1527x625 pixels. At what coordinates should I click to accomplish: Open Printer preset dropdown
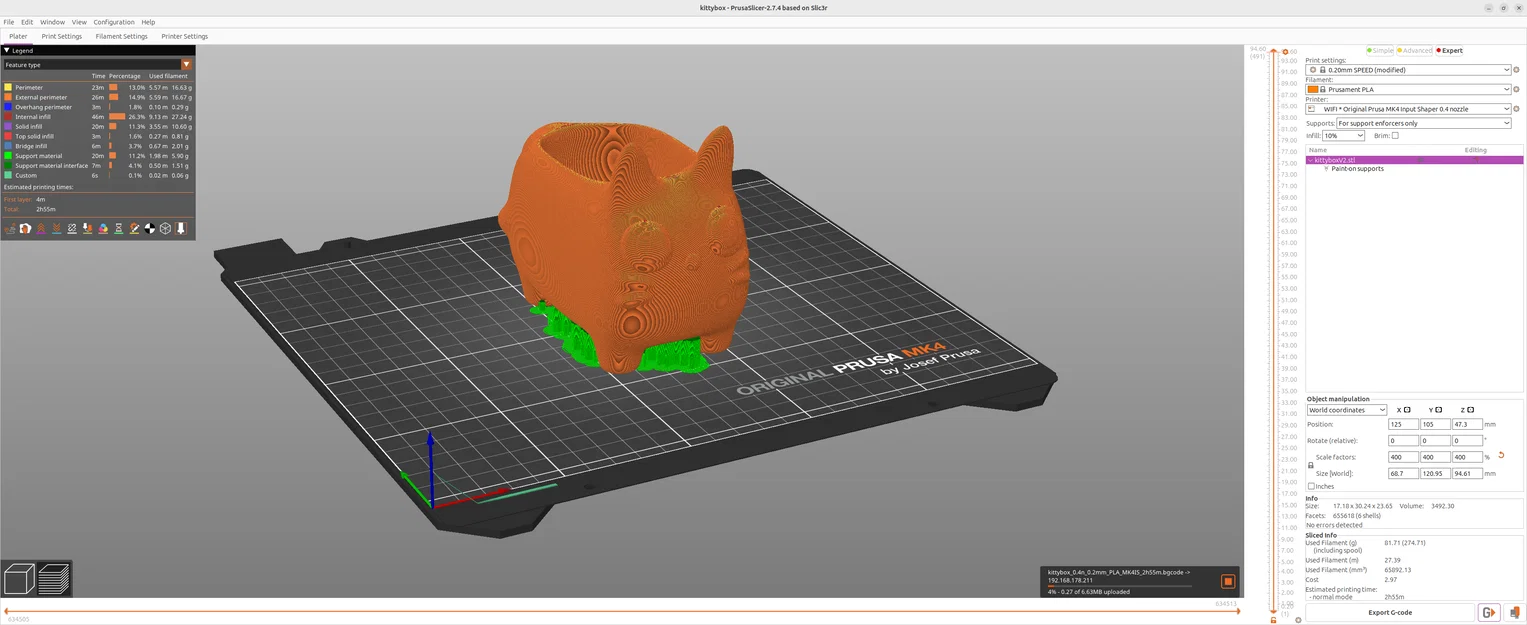click(1408, 109)
